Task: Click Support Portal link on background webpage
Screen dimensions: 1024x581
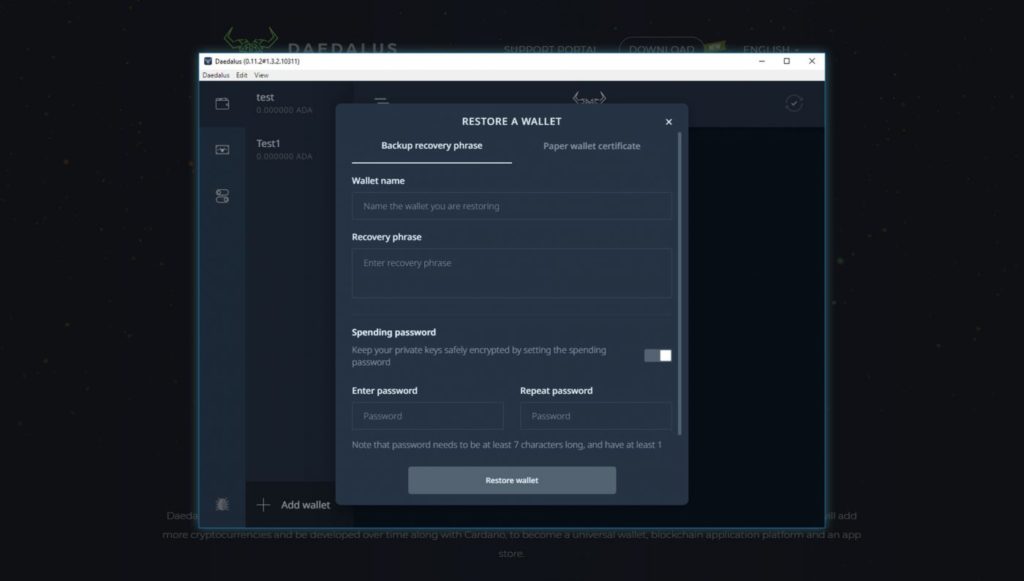Action: pos(551,50)
